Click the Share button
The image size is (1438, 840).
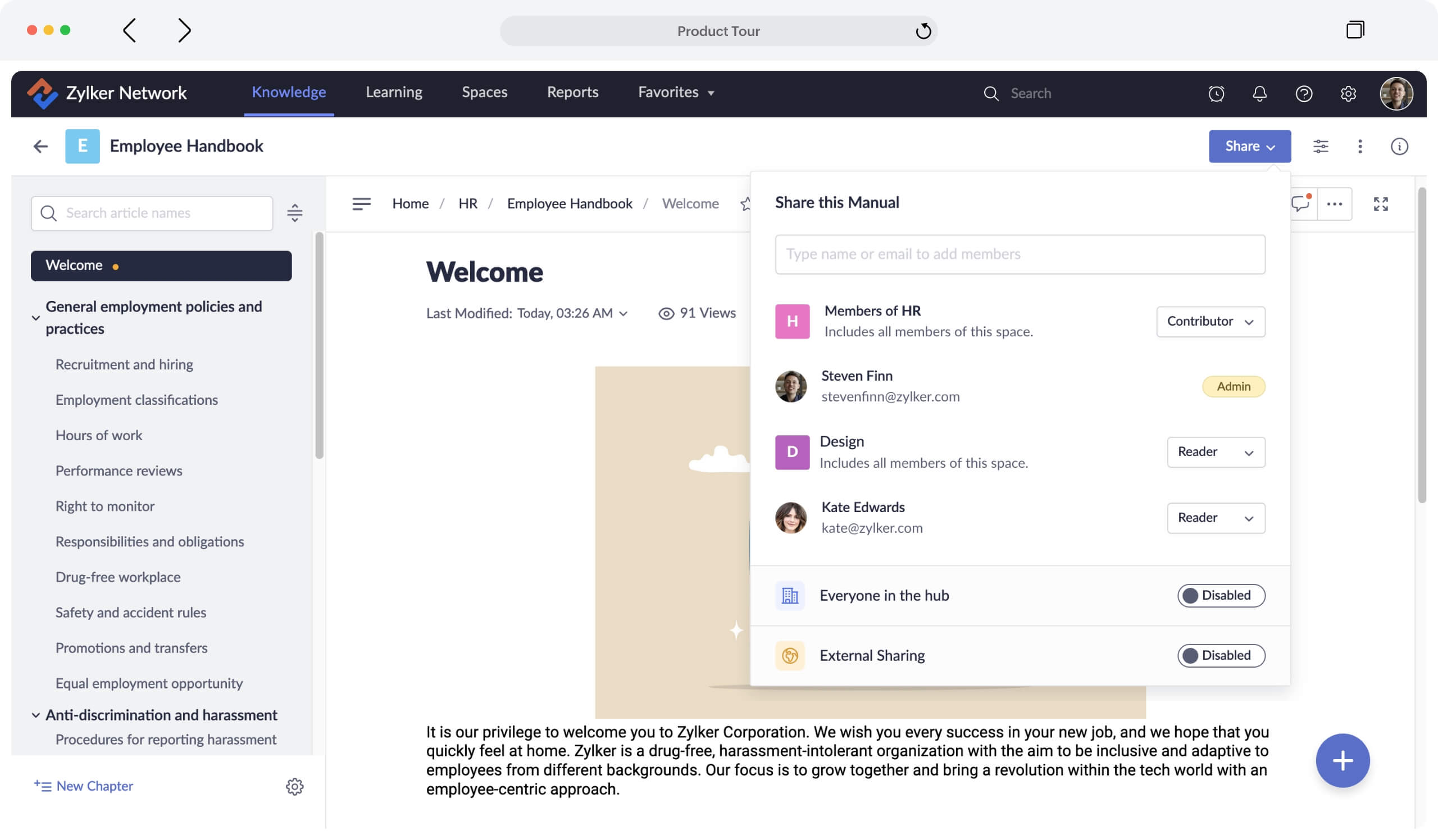pyautogui.click(x=1249, y=147)
